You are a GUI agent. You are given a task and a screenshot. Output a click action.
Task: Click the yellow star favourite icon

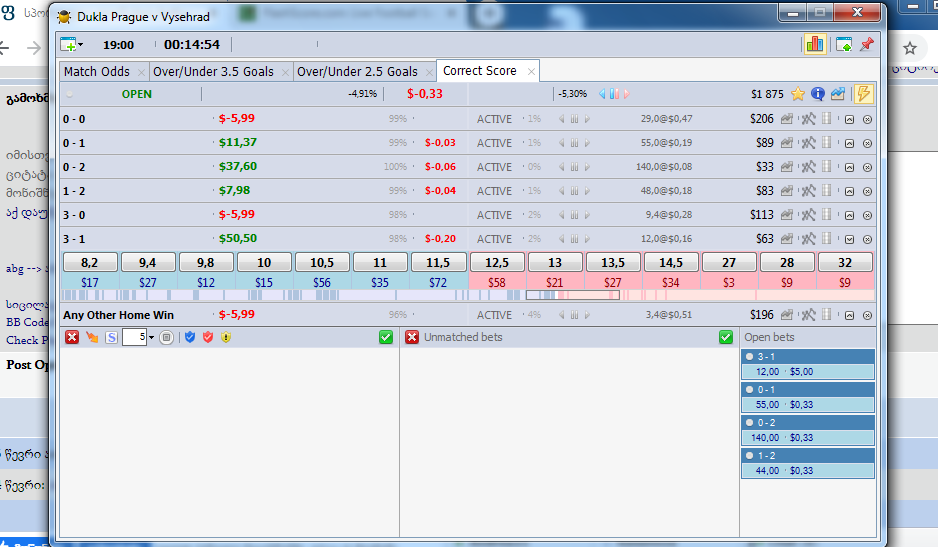[x=797, y=94]
